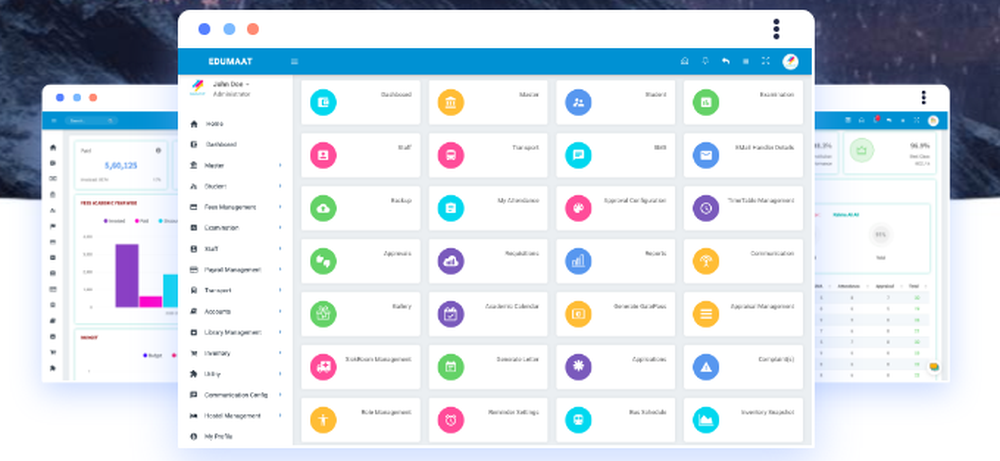Open three-dot menu of front window
The image size is (1000, 461).
[x=776, y=29]
